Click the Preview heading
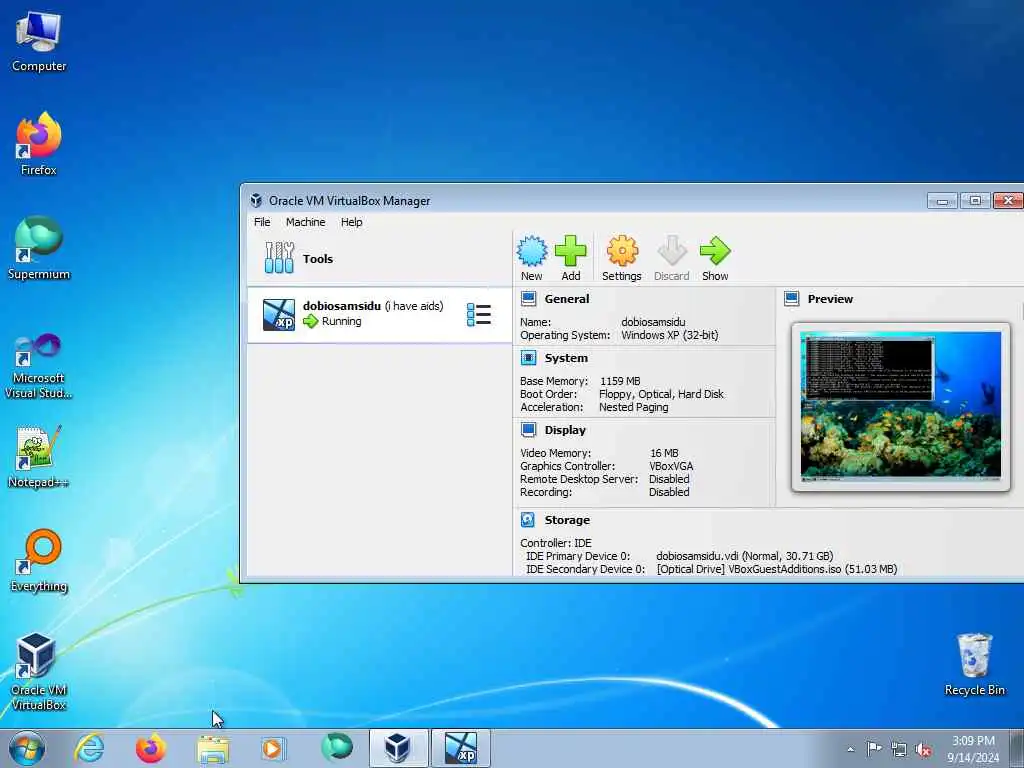1024x768 pixels. tap(830, 299)
